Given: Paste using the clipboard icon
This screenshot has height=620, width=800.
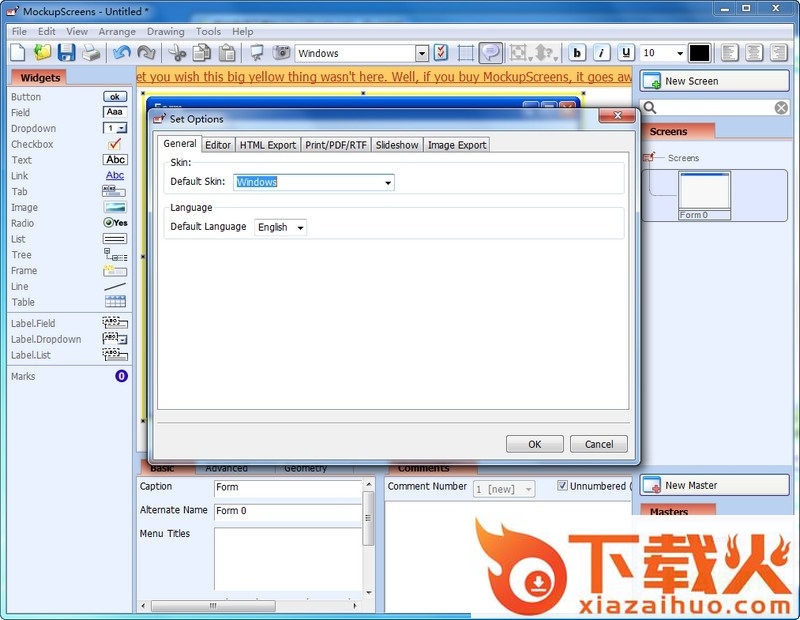Looking at the screenshot, I should 227,53.
